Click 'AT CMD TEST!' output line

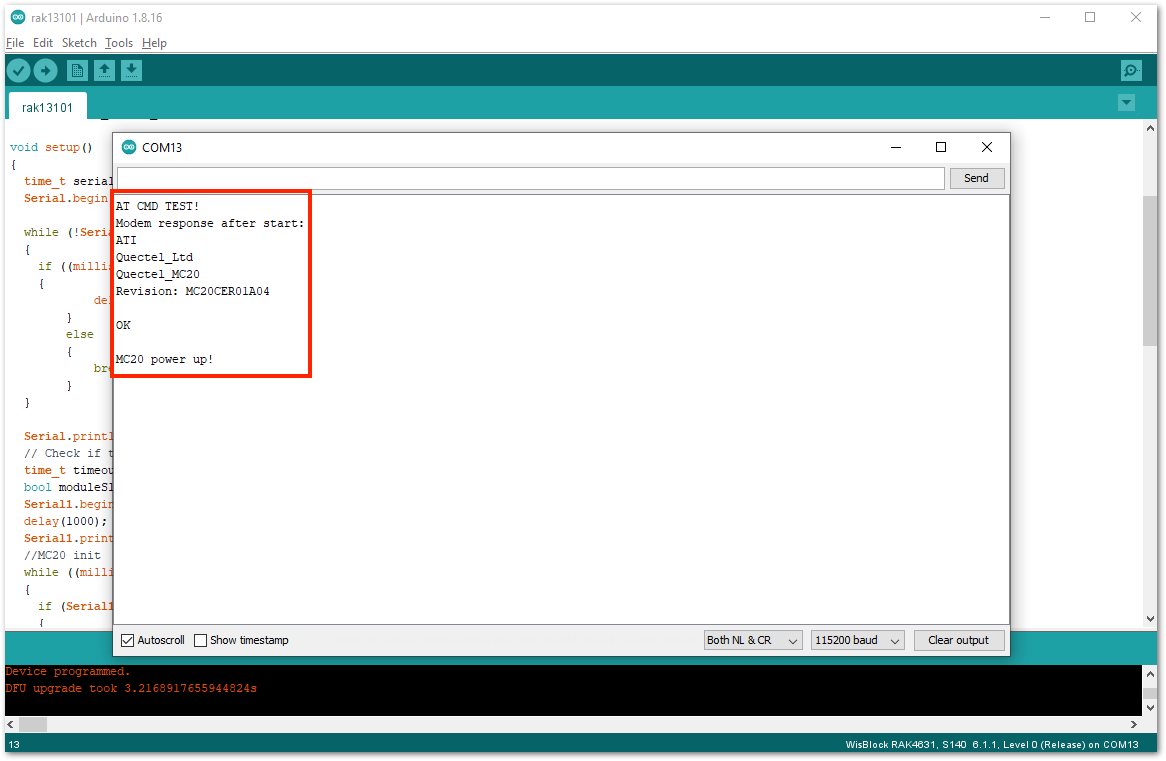pyautogui.click(x=158, y=206)
